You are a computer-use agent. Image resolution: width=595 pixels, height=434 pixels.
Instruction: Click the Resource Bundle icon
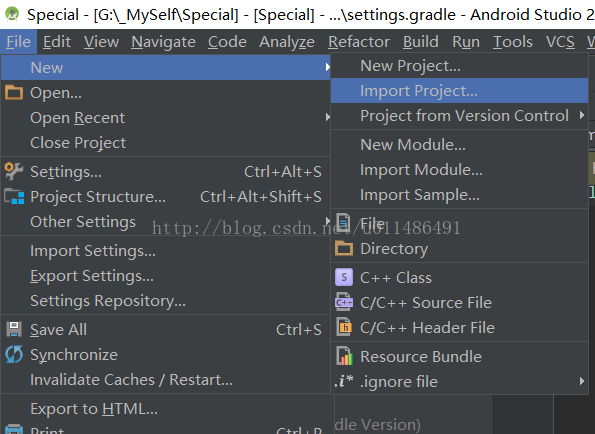(x=344, y=356)
